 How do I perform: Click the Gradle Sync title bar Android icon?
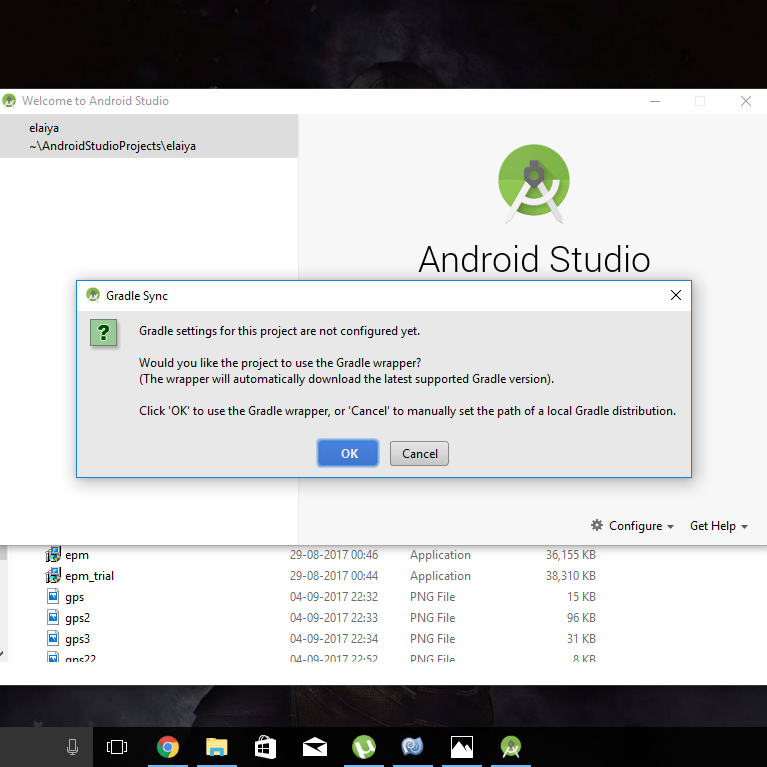93,295
